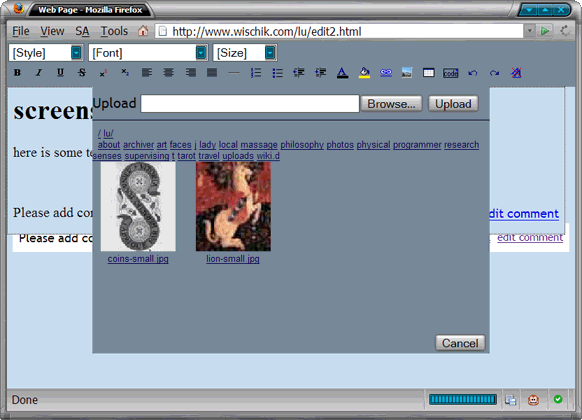582x420 pixels.
Task: Cancel the upload dialog
Action: coord(460,343)
